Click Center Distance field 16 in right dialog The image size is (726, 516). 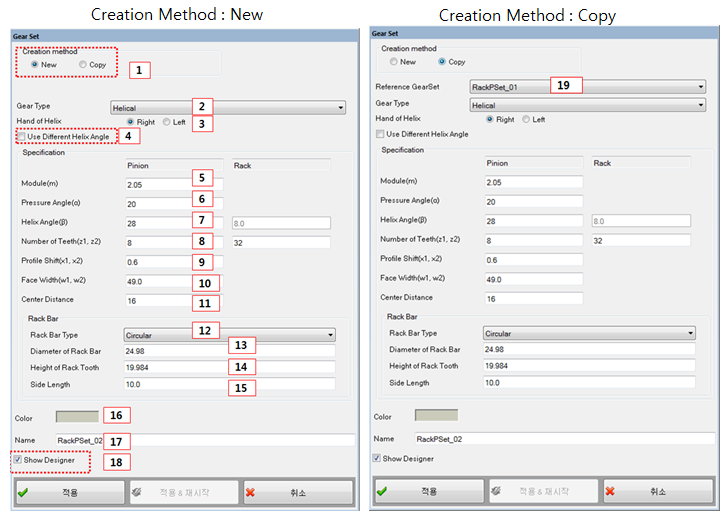click(x=533, y=299)
